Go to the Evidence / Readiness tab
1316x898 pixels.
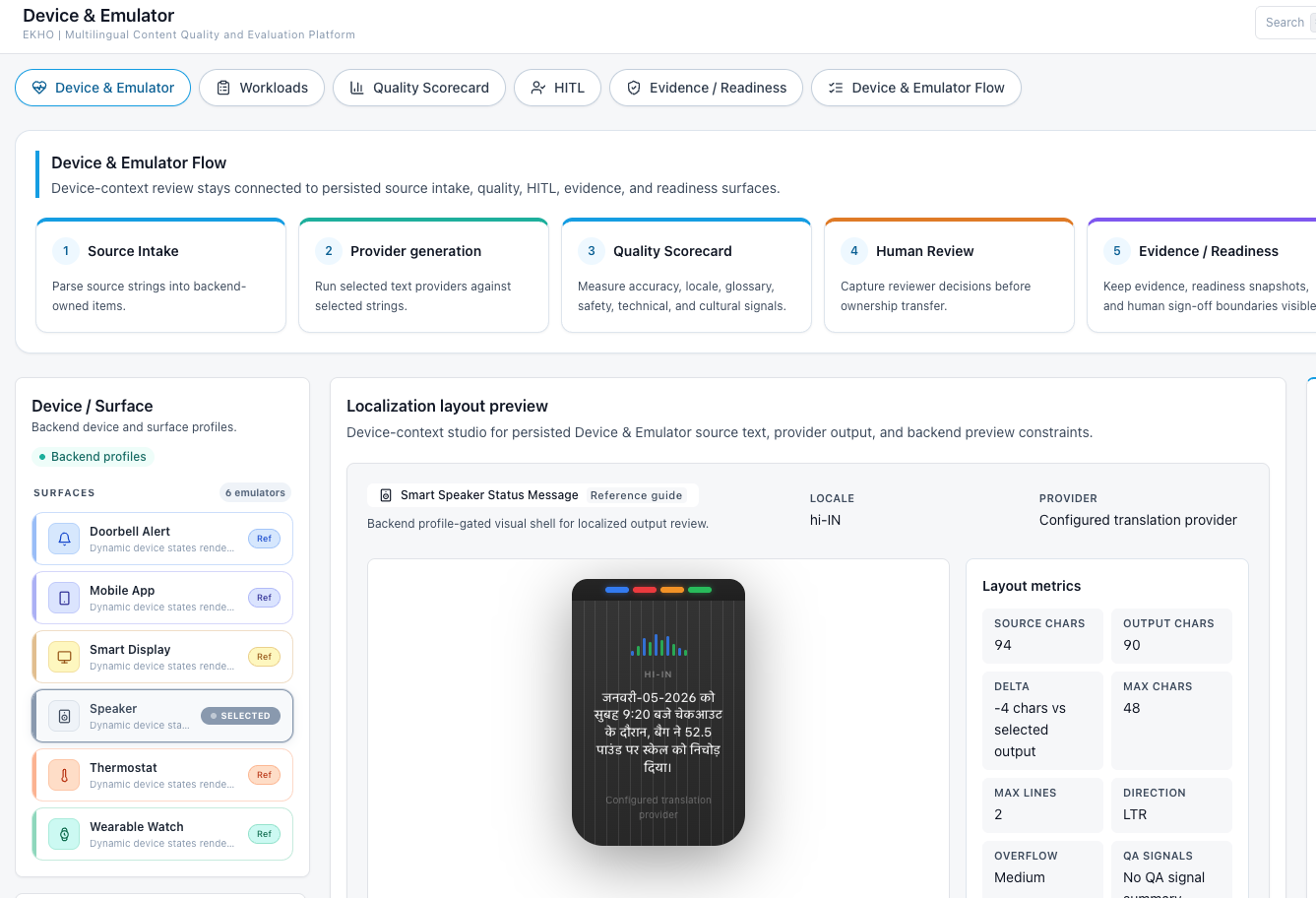click(706, 88)
